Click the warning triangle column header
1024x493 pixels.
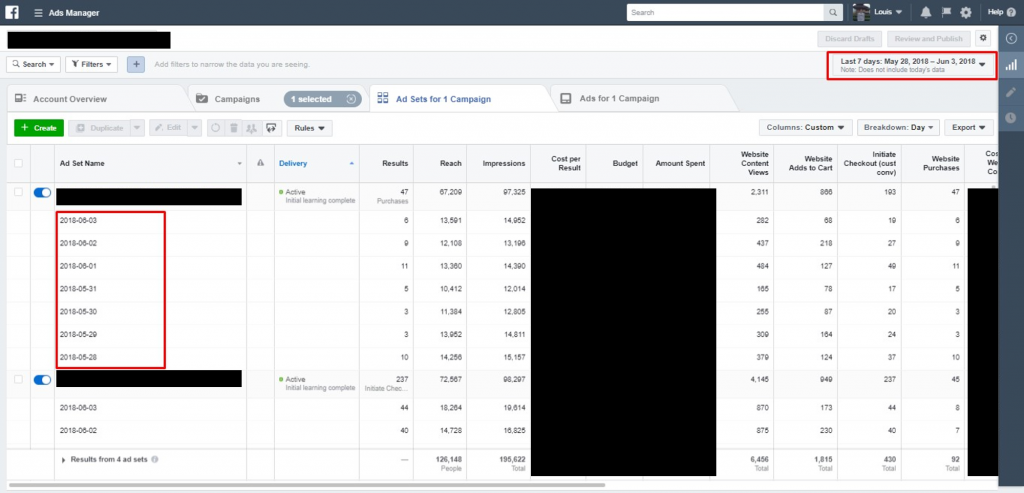(261, 163)
